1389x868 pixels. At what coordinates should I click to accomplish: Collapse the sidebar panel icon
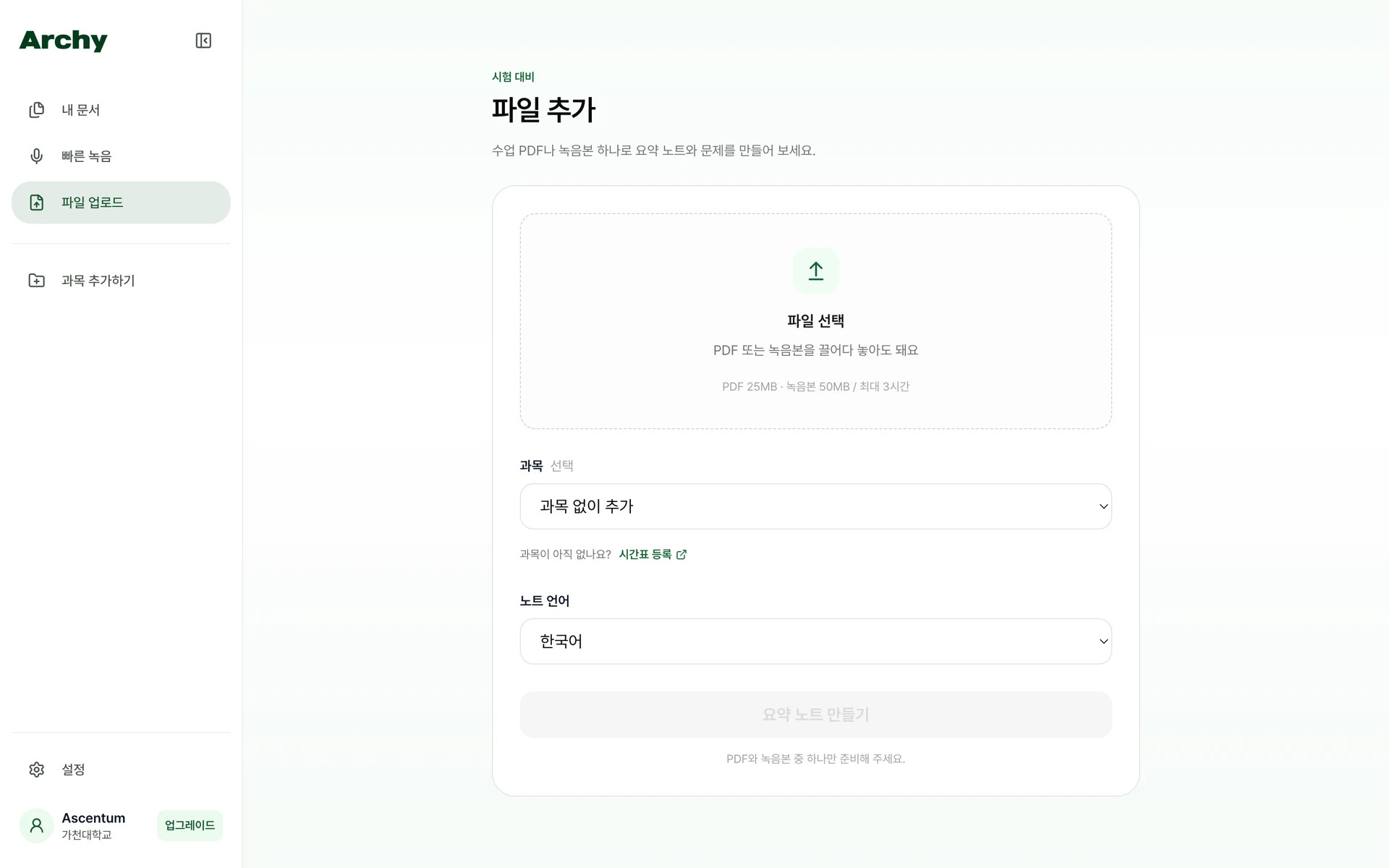(203, 41)
